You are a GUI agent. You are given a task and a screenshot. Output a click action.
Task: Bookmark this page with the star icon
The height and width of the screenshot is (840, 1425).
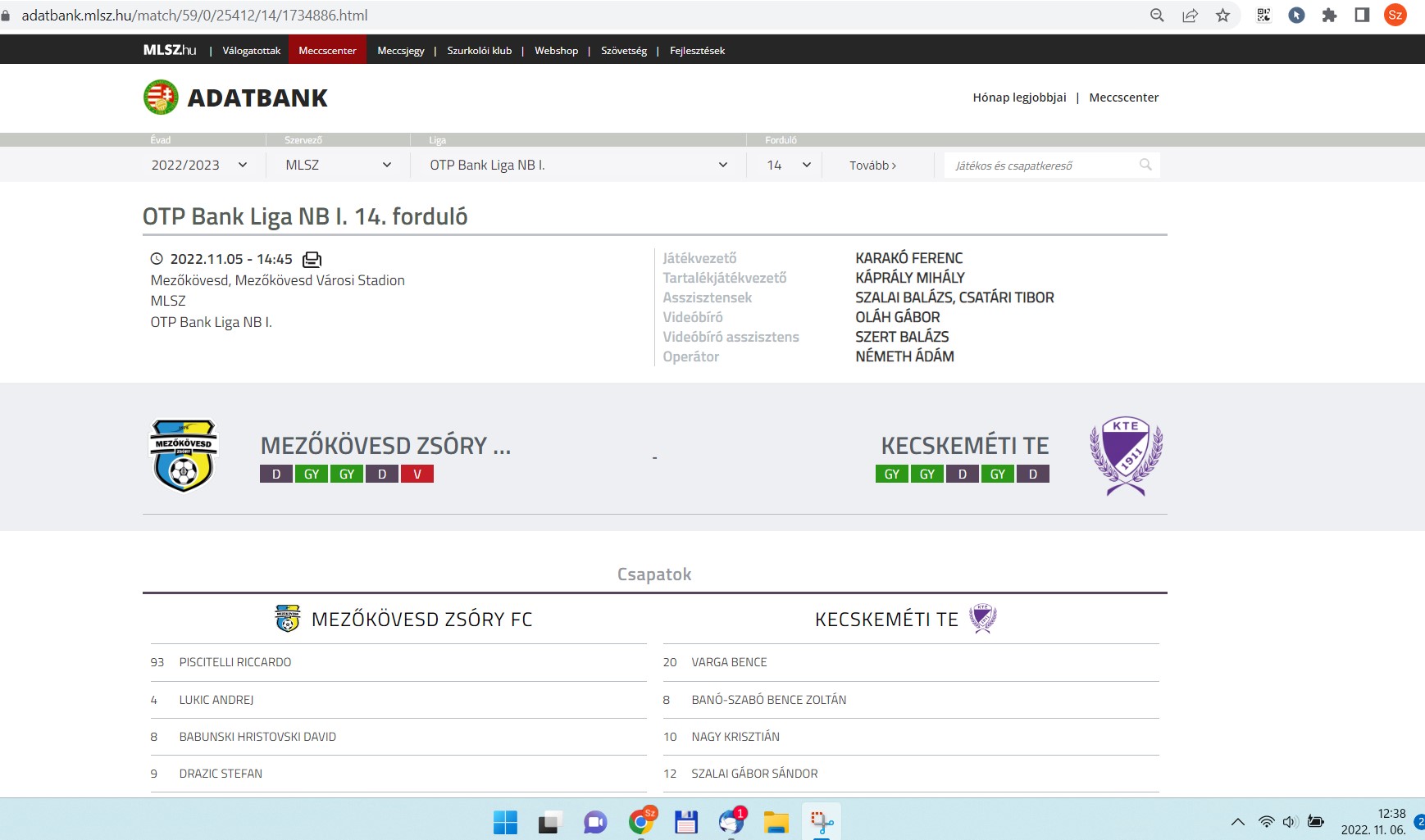(1222, 16)
